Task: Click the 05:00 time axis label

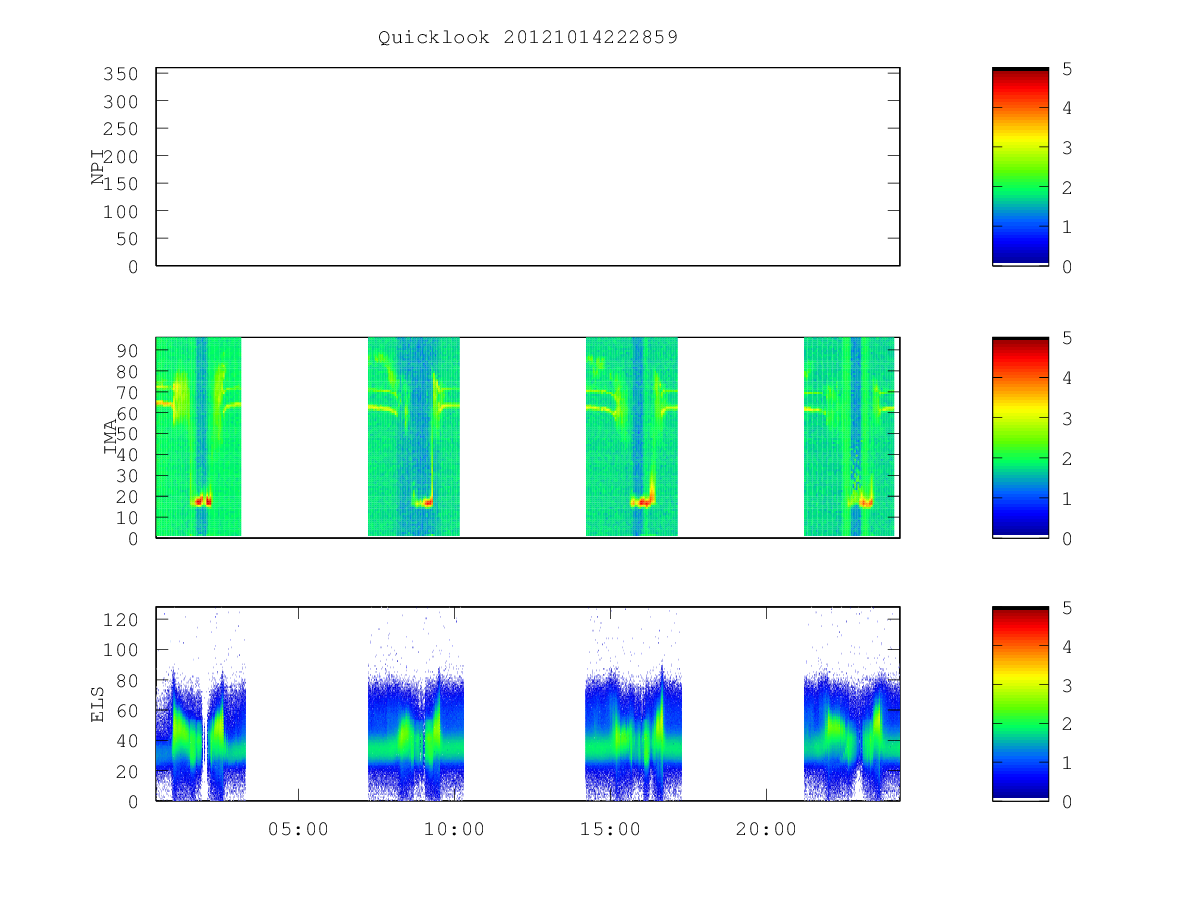Action: 298,829
